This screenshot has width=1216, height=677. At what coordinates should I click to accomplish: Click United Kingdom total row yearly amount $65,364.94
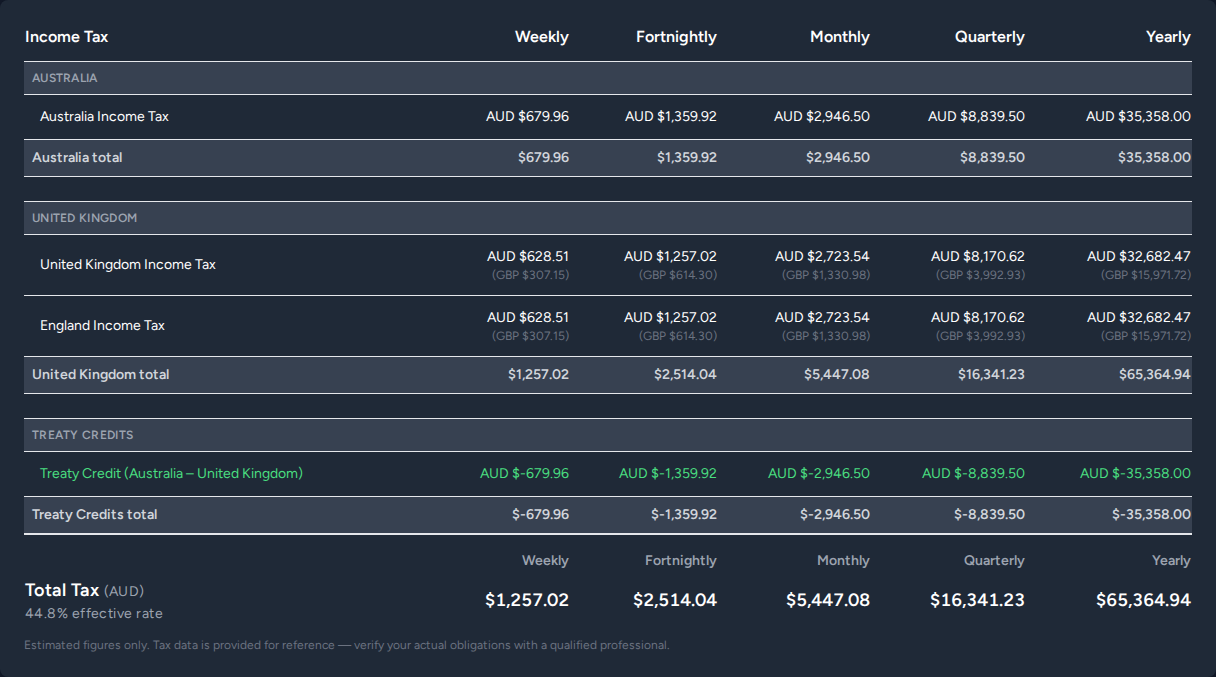pyautogui.click(x=1155, y=374)
